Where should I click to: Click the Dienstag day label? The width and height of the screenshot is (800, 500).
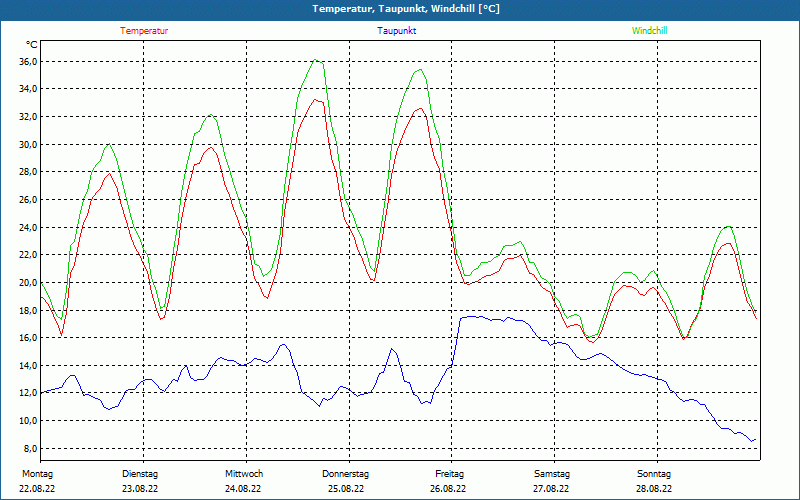pos(140,474)
